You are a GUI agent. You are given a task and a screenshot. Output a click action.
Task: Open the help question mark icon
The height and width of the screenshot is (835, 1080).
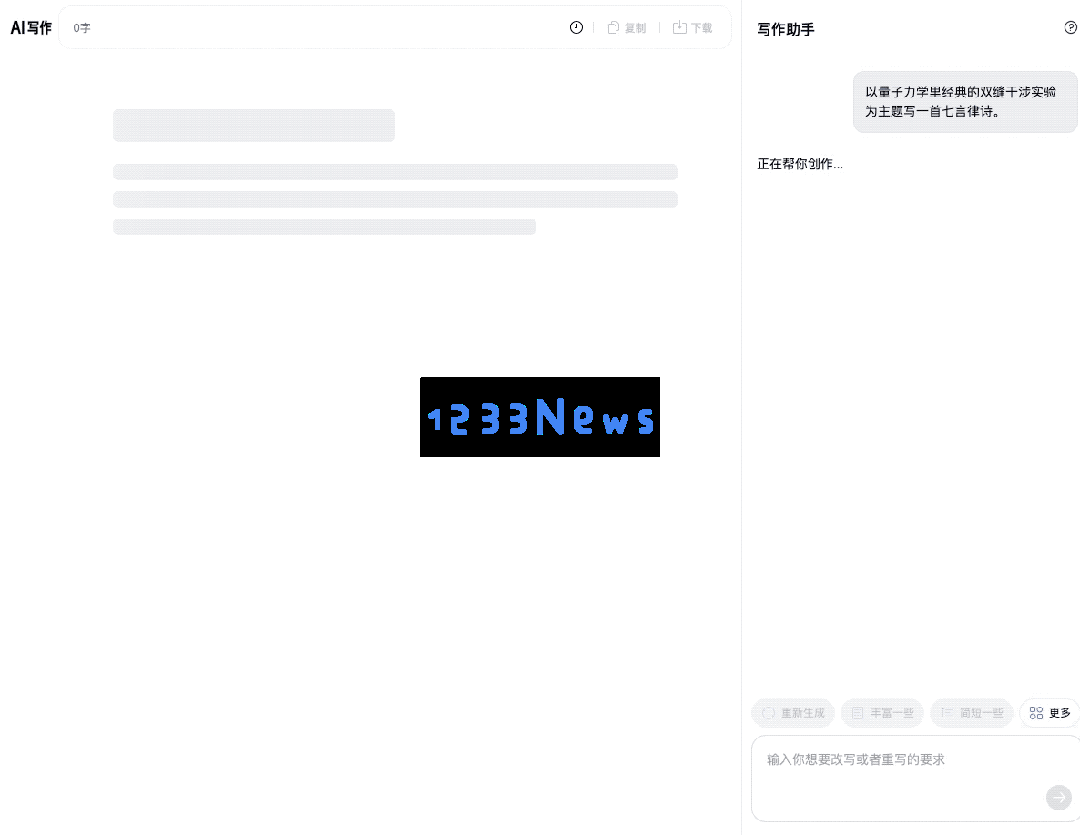tap(1071, 28)
